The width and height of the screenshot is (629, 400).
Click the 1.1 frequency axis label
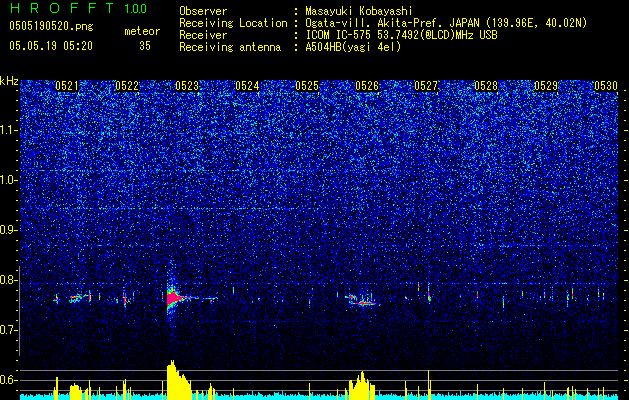click(8, 130)
